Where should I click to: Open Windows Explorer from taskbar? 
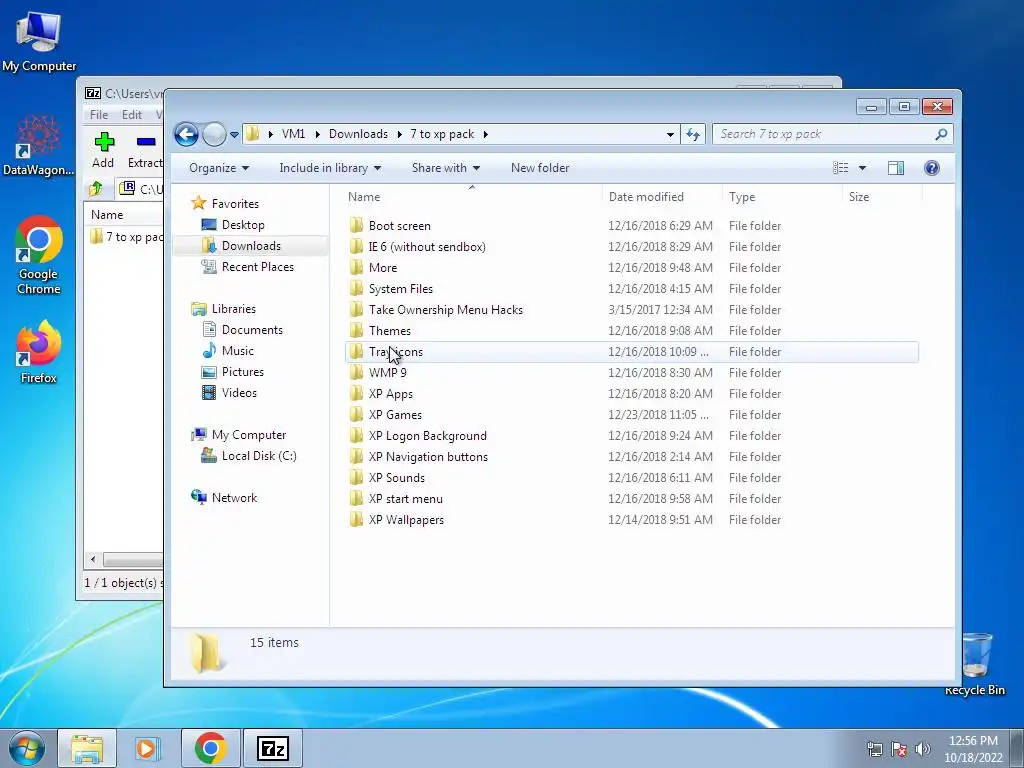[87, 748]
